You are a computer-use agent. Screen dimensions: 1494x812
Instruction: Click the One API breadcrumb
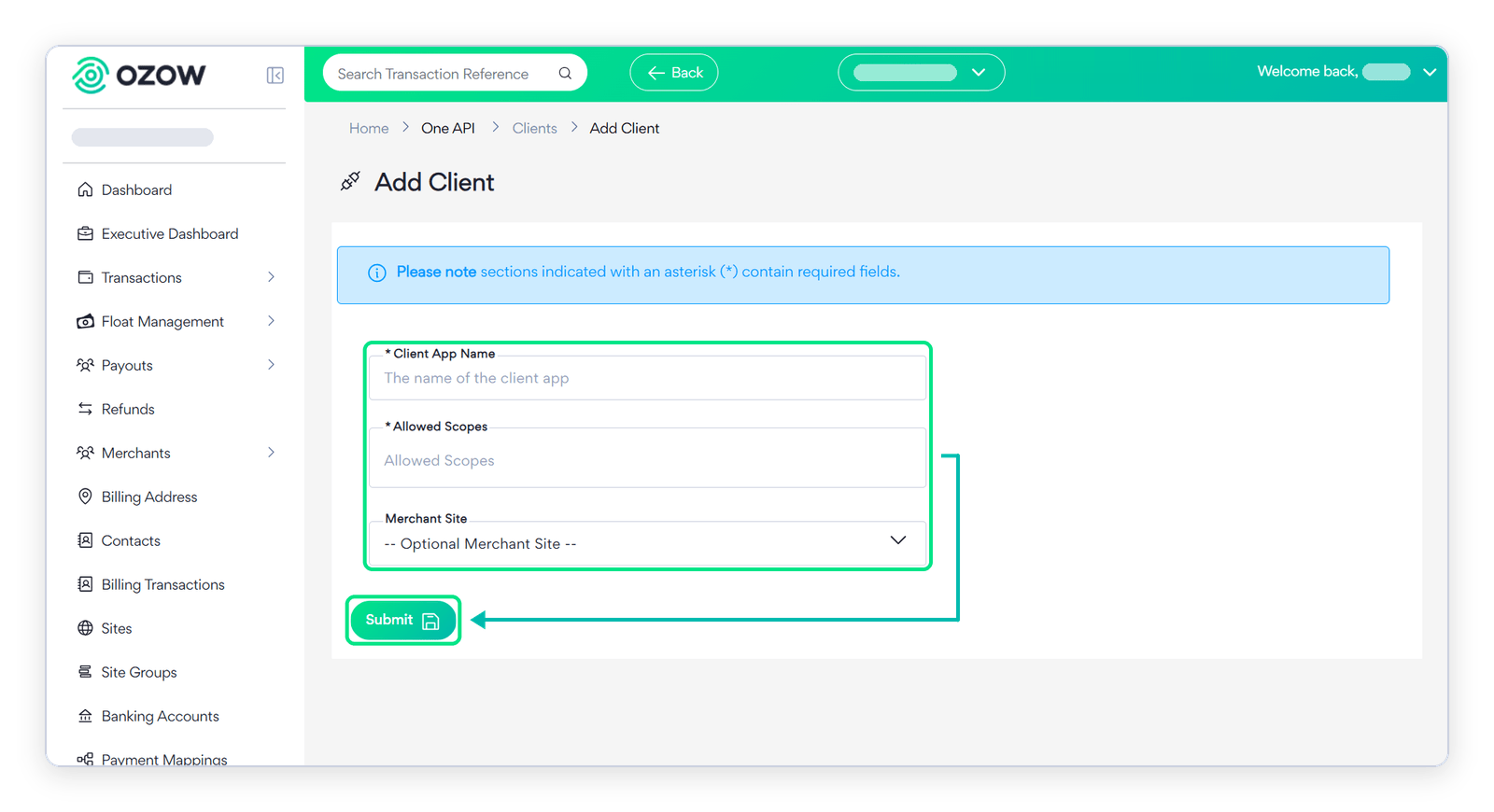tap(448, 129)
